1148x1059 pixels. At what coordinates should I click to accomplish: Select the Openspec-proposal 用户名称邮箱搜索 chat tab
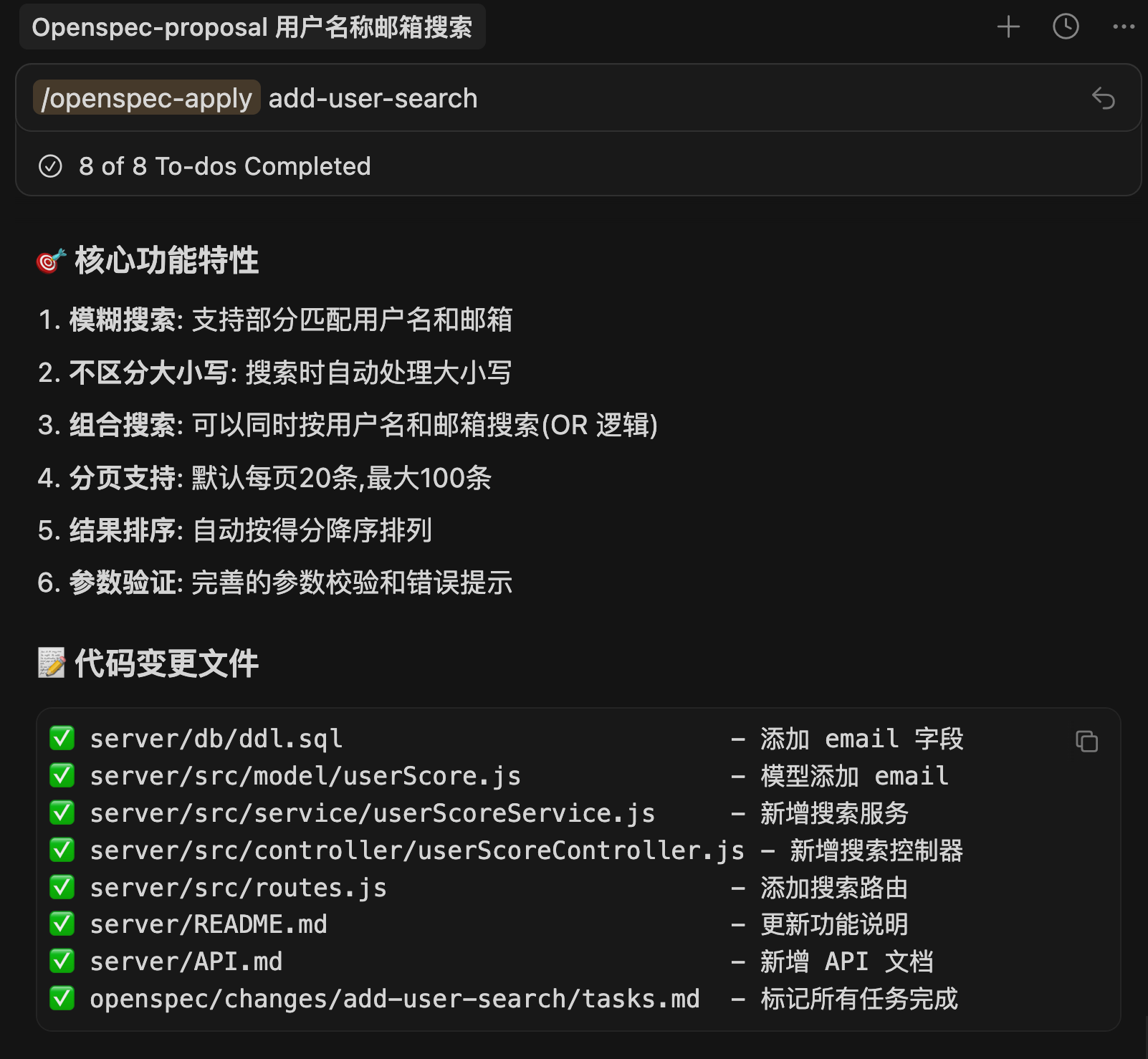252,27
